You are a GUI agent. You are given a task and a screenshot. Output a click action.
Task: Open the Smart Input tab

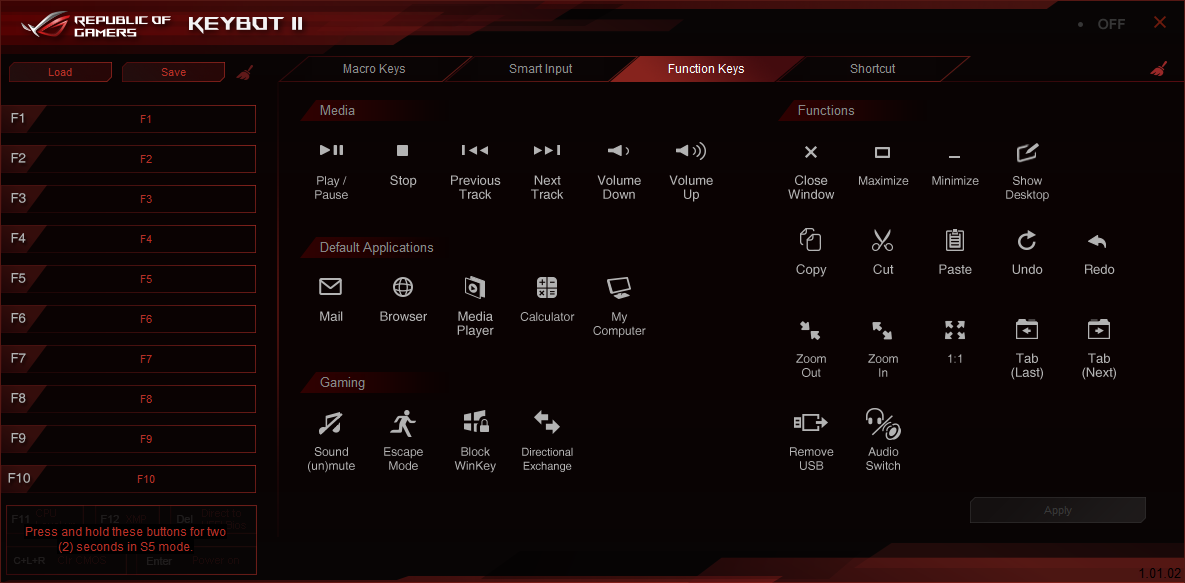tap(540, 69)
